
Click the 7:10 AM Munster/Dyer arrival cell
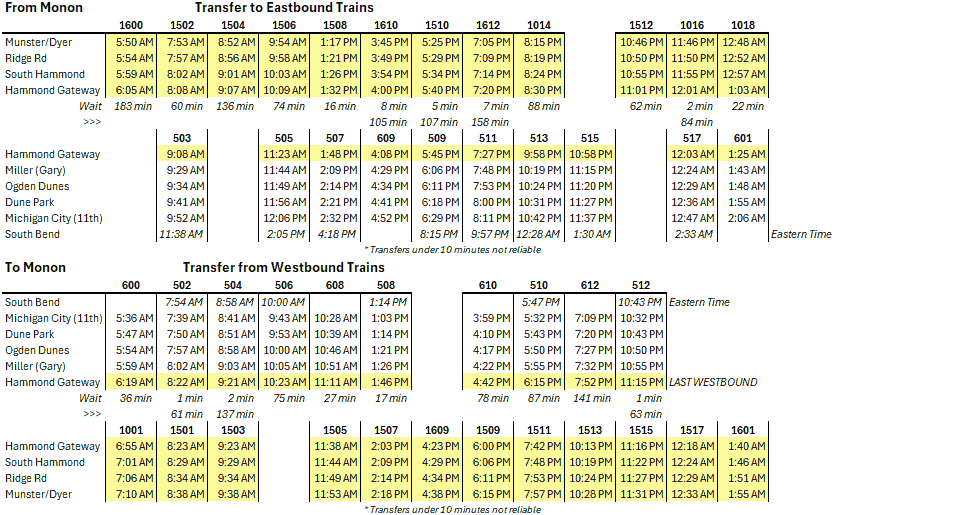[x=132, y=494]
